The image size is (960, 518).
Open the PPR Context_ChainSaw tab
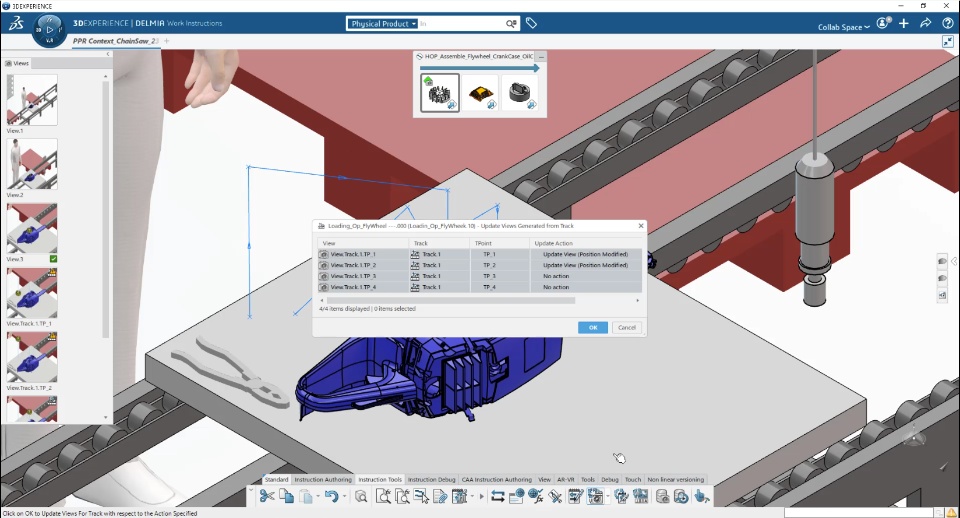point(115,41)
